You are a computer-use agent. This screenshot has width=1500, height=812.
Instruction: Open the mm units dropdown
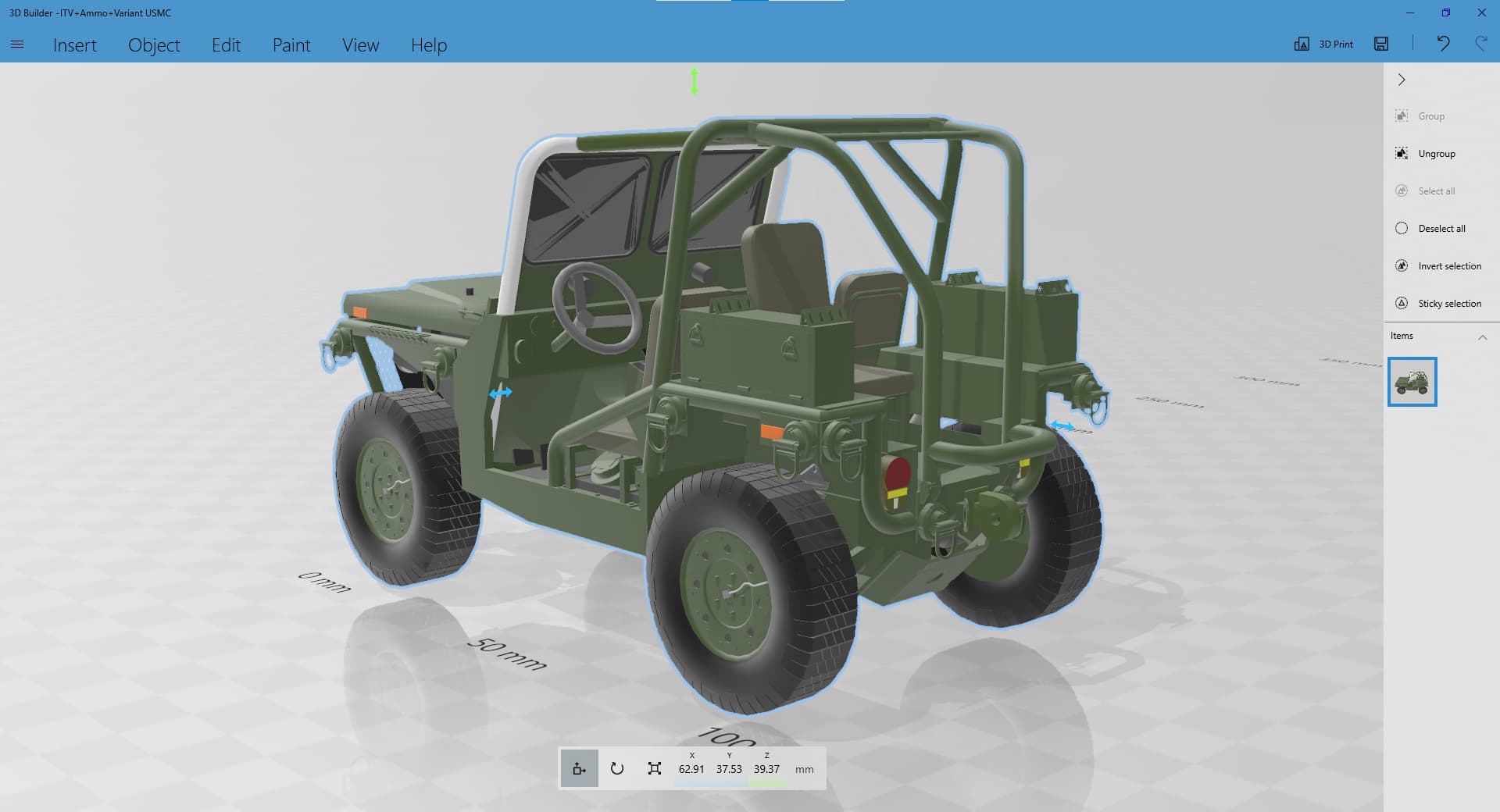[804, 769]
